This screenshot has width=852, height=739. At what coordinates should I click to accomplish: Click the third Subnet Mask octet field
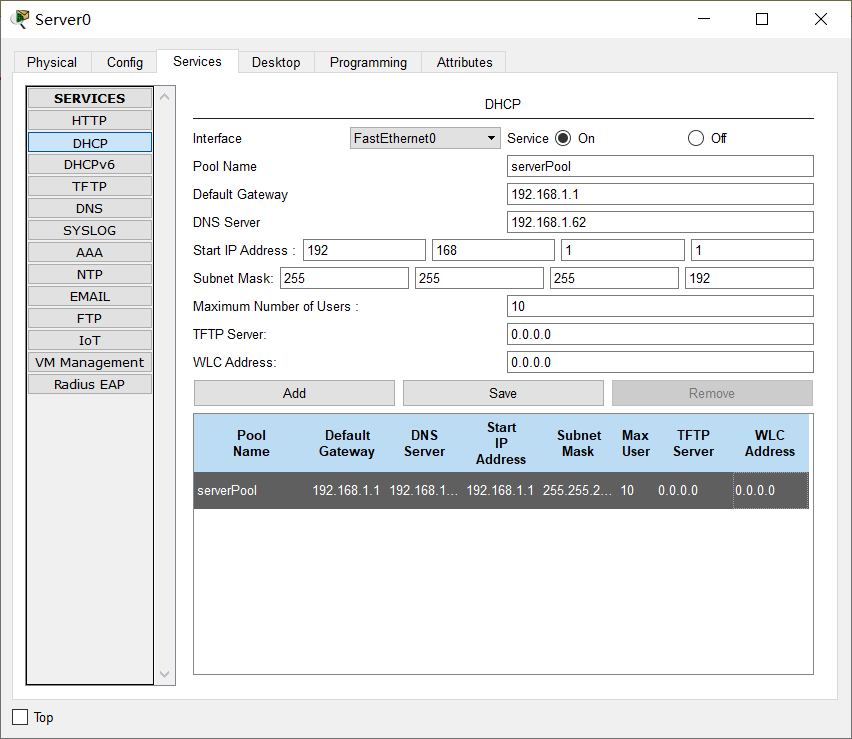tap(615, 278)
